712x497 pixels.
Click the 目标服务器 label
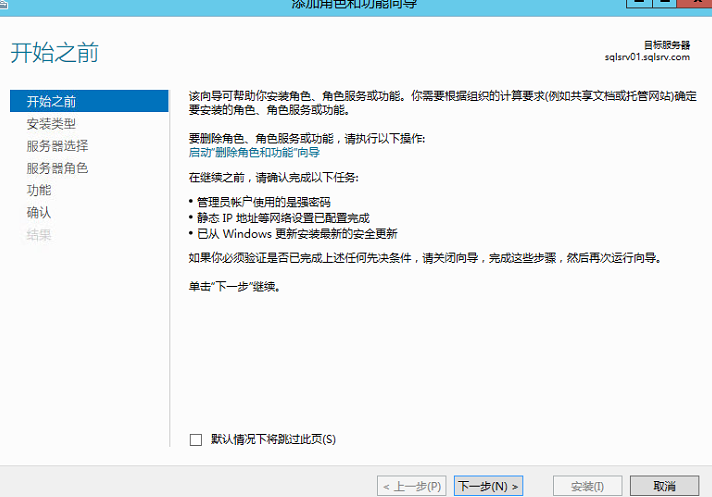coord(667,45)
